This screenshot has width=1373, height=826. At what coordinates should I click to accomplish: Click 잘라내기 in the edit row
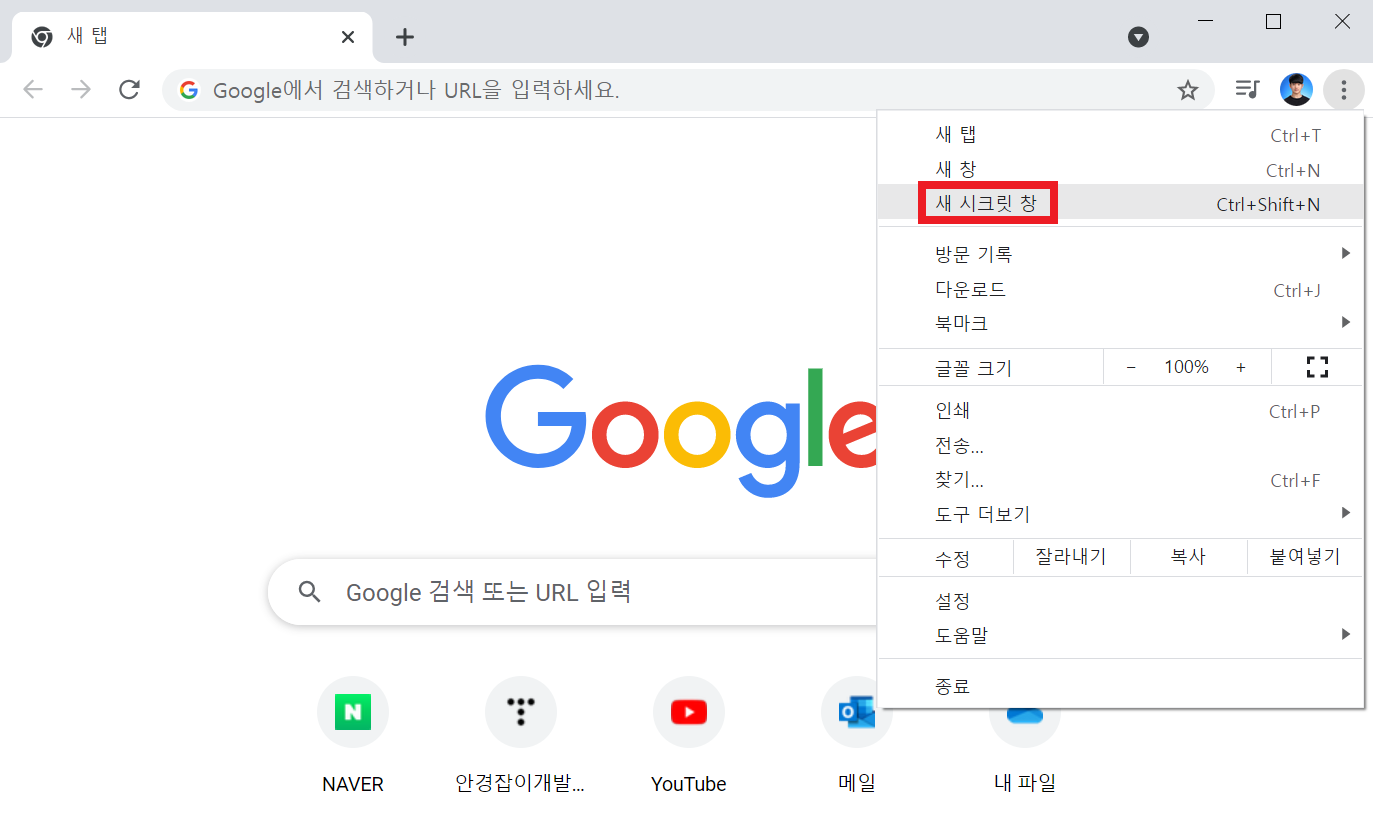[1071, 557]
